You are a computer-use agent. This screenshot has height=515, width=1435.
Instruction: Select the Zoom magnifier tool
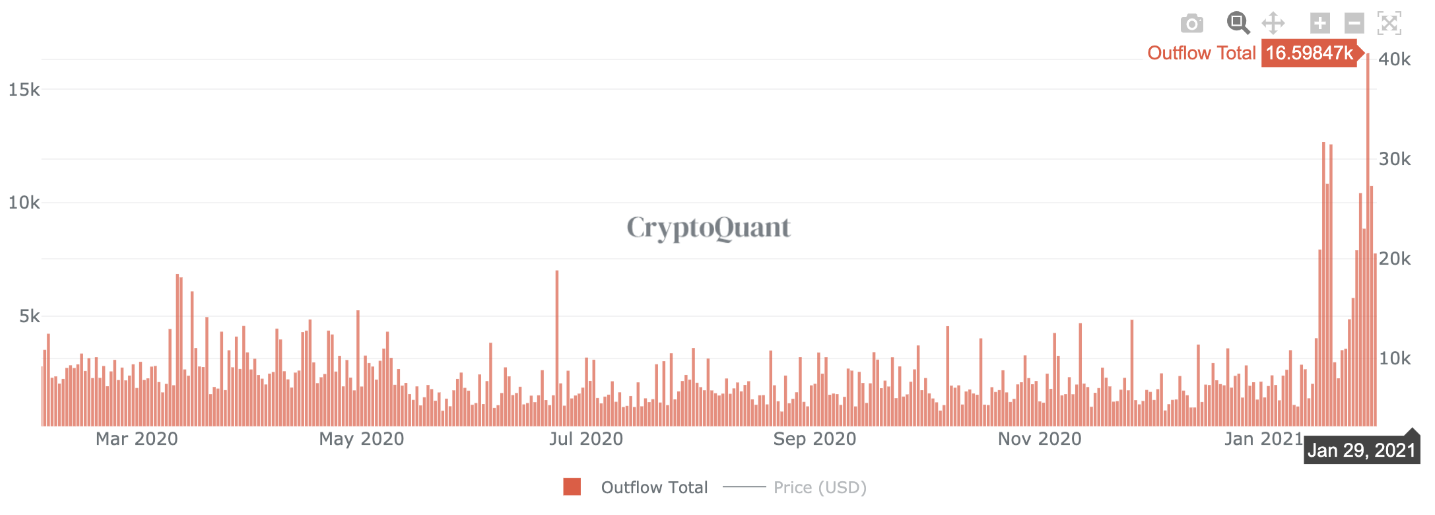(x=1239, y=23)
